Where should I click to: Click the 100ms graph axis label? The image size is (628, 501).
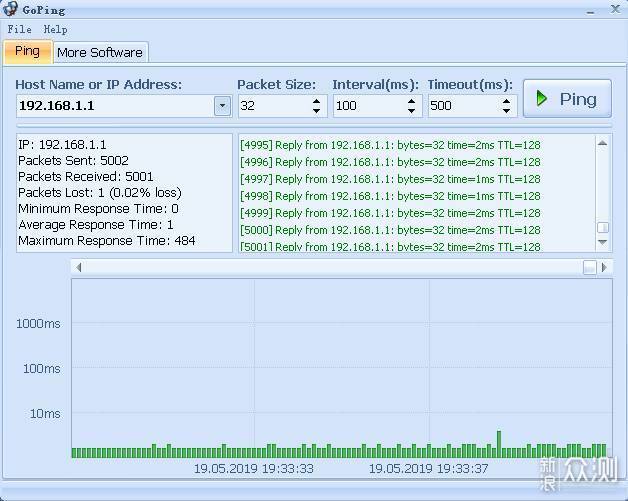click(42, 368)
